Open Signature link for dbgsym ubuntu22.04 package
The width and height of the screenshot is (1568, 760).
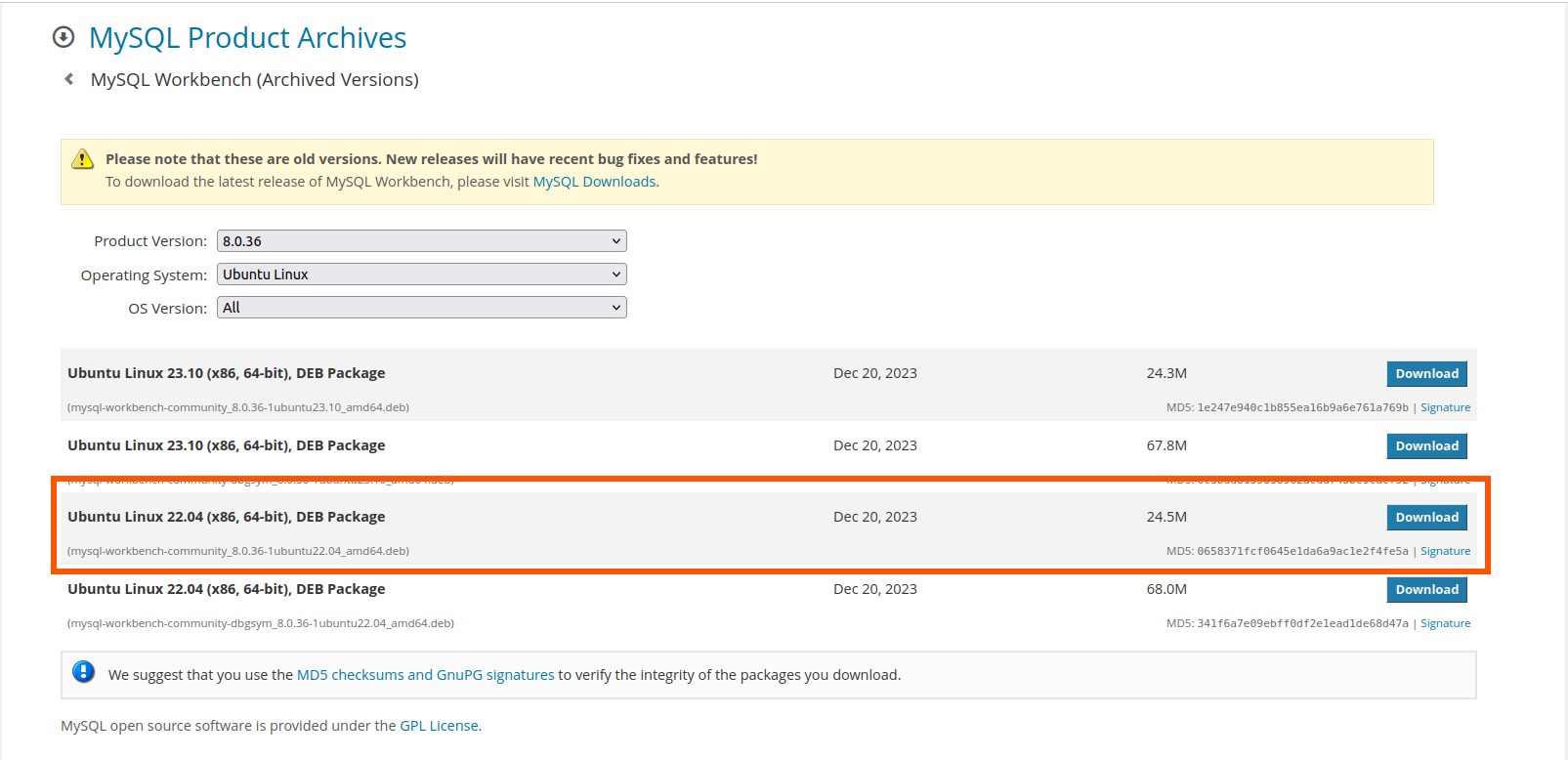point(1445,623)
